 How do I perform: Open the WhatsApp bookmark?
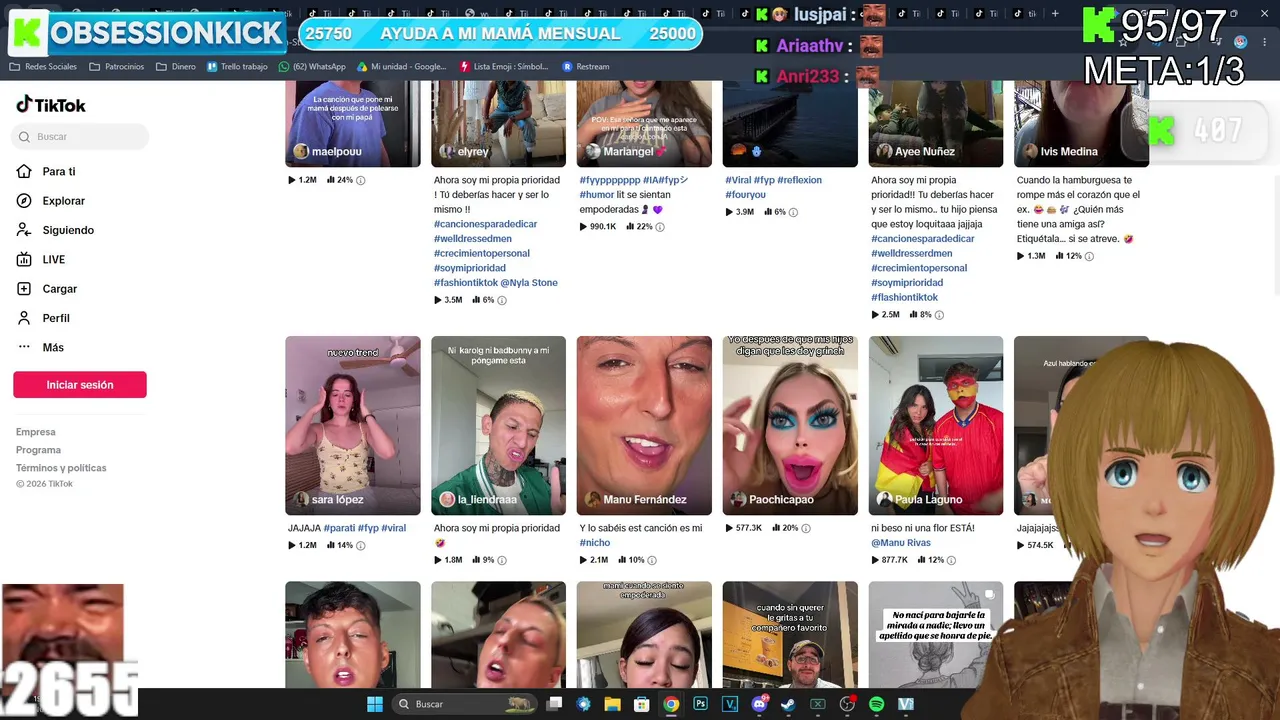312,67
